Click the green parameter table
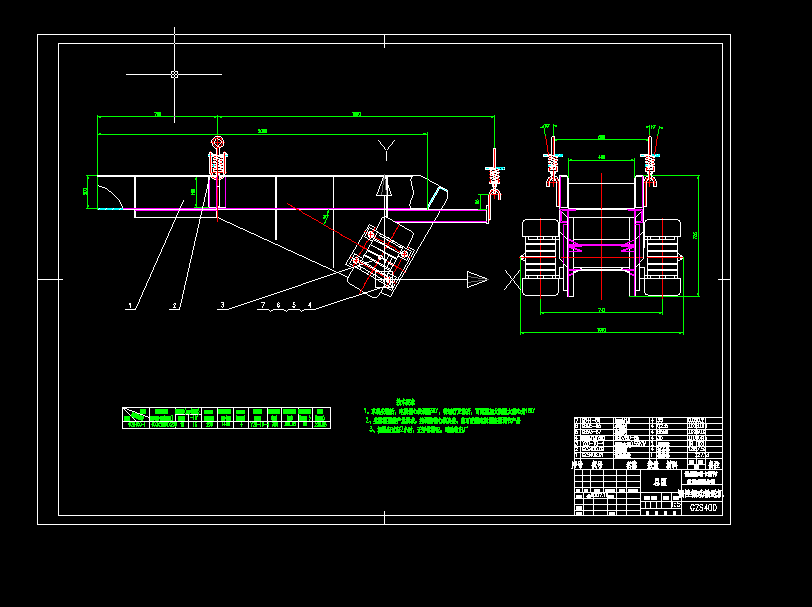This screenshot has width=812, height=607. 226,418
